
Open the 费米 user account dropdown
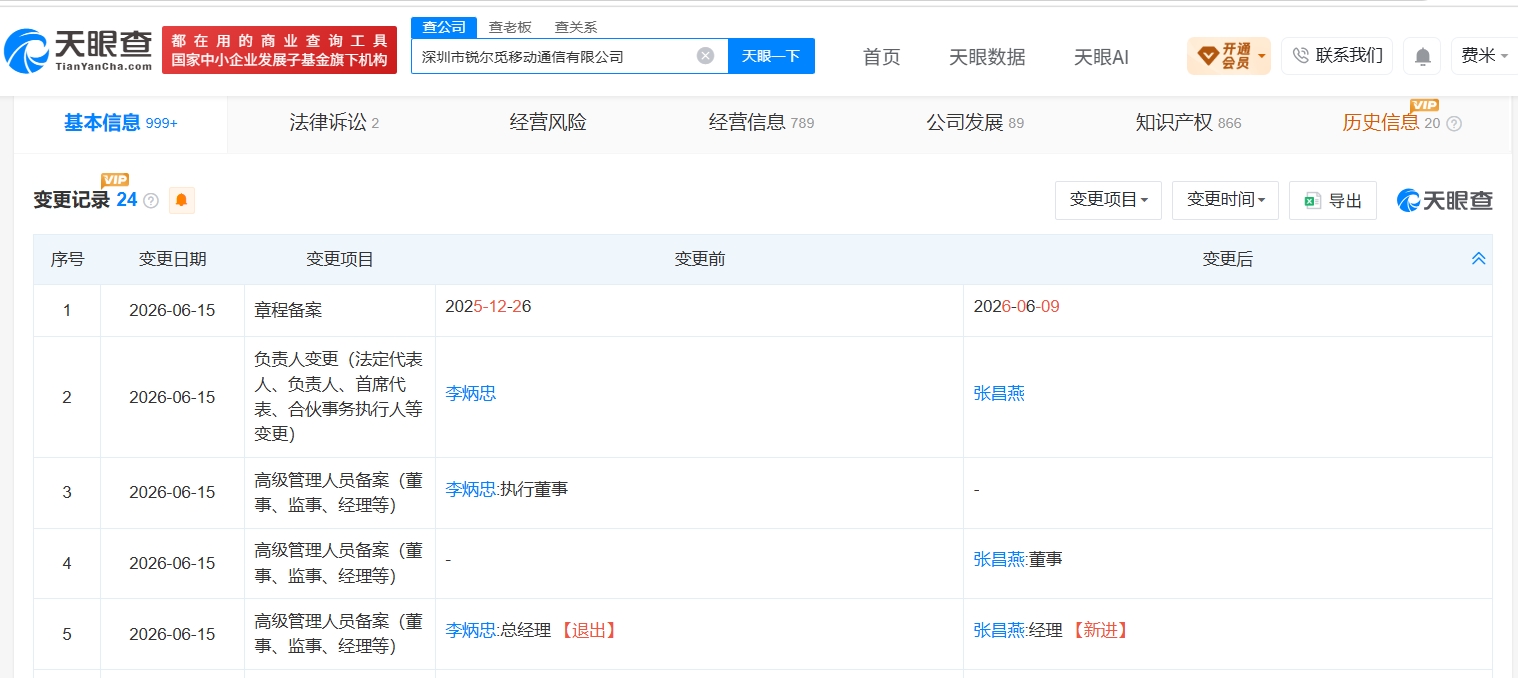tap(1484, 56)
